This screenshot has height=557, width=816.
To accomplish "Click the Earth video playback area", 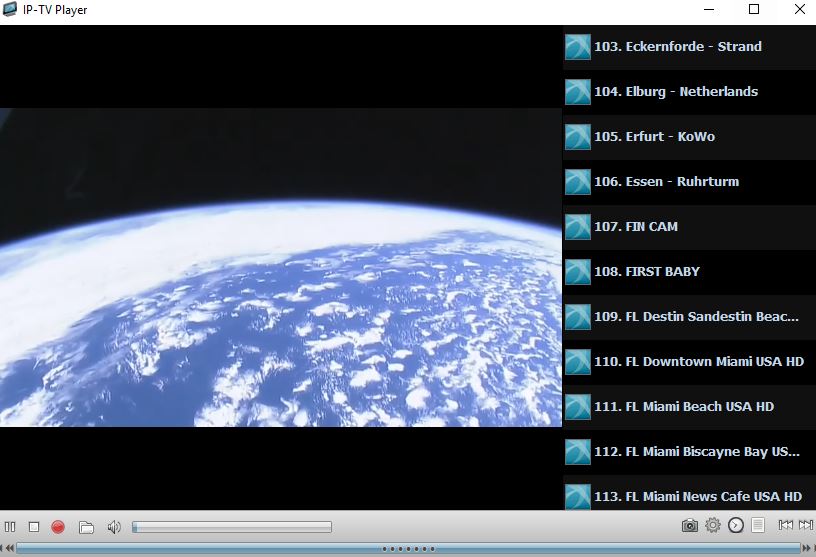I will (281, 268).
